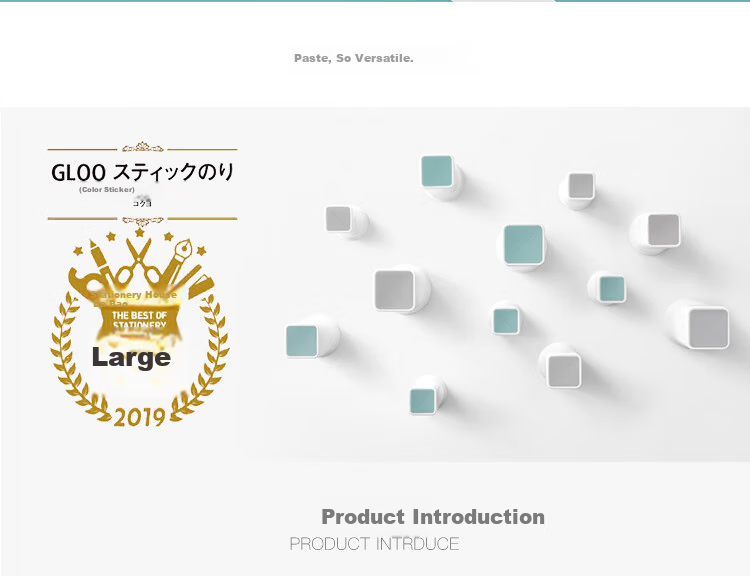Click the "(Color Sticker)" caption
The image size is (750, 576).
tap(107, 189)
